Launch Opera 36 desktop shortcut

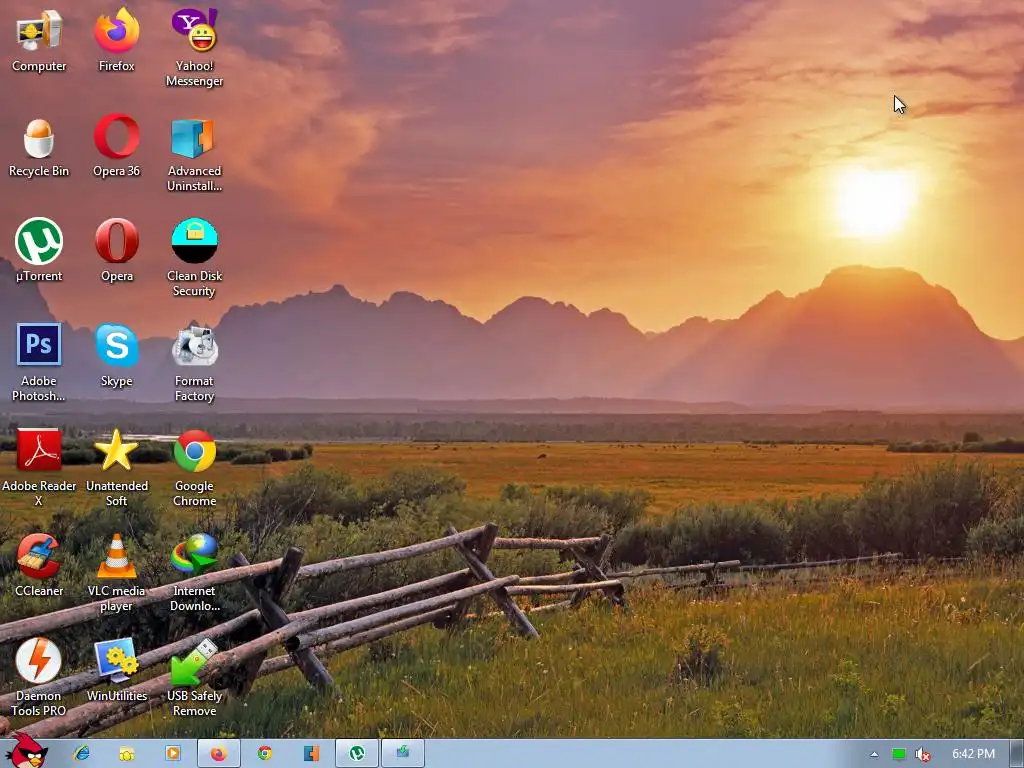pyautogui.click(x=116, y=146)
